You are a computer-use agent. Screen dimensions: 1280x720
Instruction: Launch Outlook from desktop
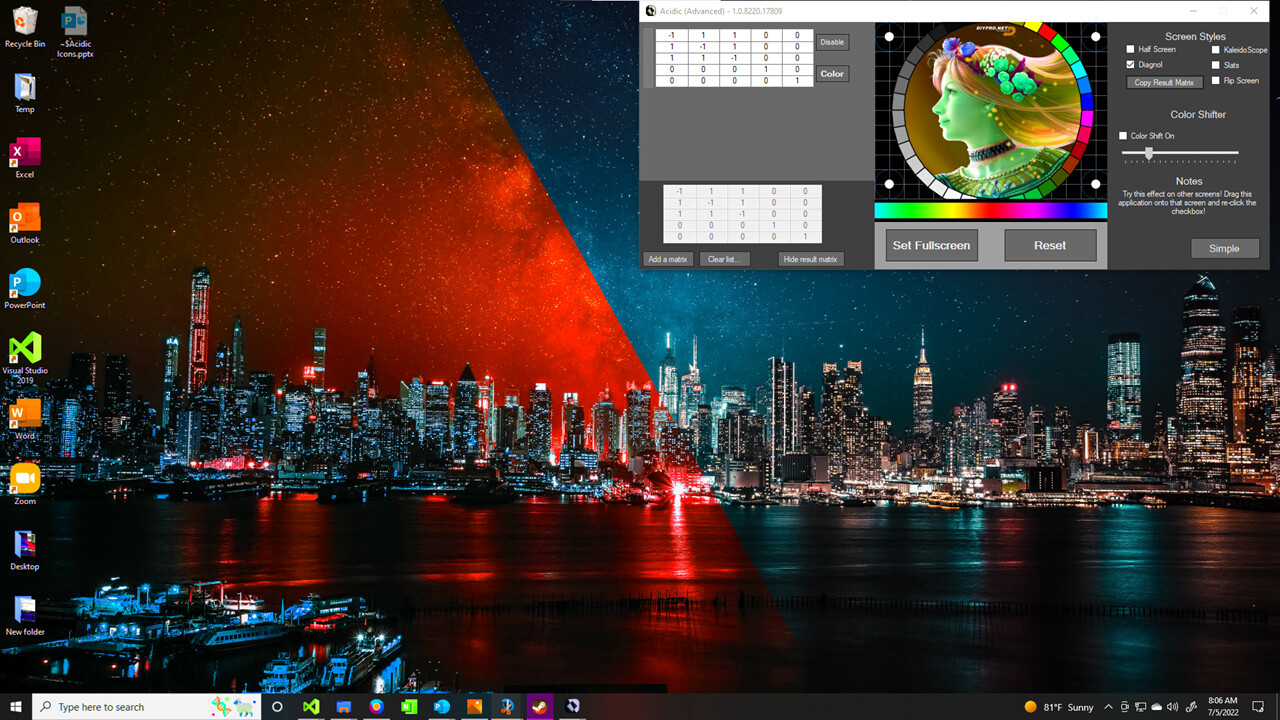click(x=25, y=218)
